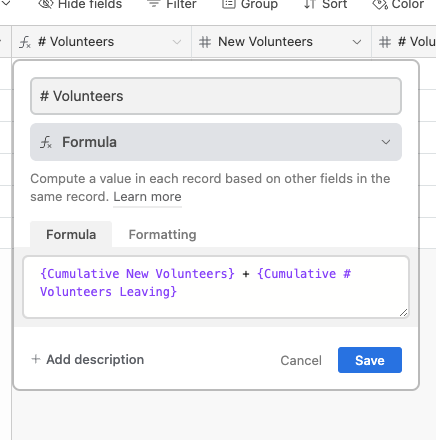Image resolution: width=436 pixels, height=440 pixels.
Task: Open the New Volunteers column dropdown chevron
Action: 357,42
